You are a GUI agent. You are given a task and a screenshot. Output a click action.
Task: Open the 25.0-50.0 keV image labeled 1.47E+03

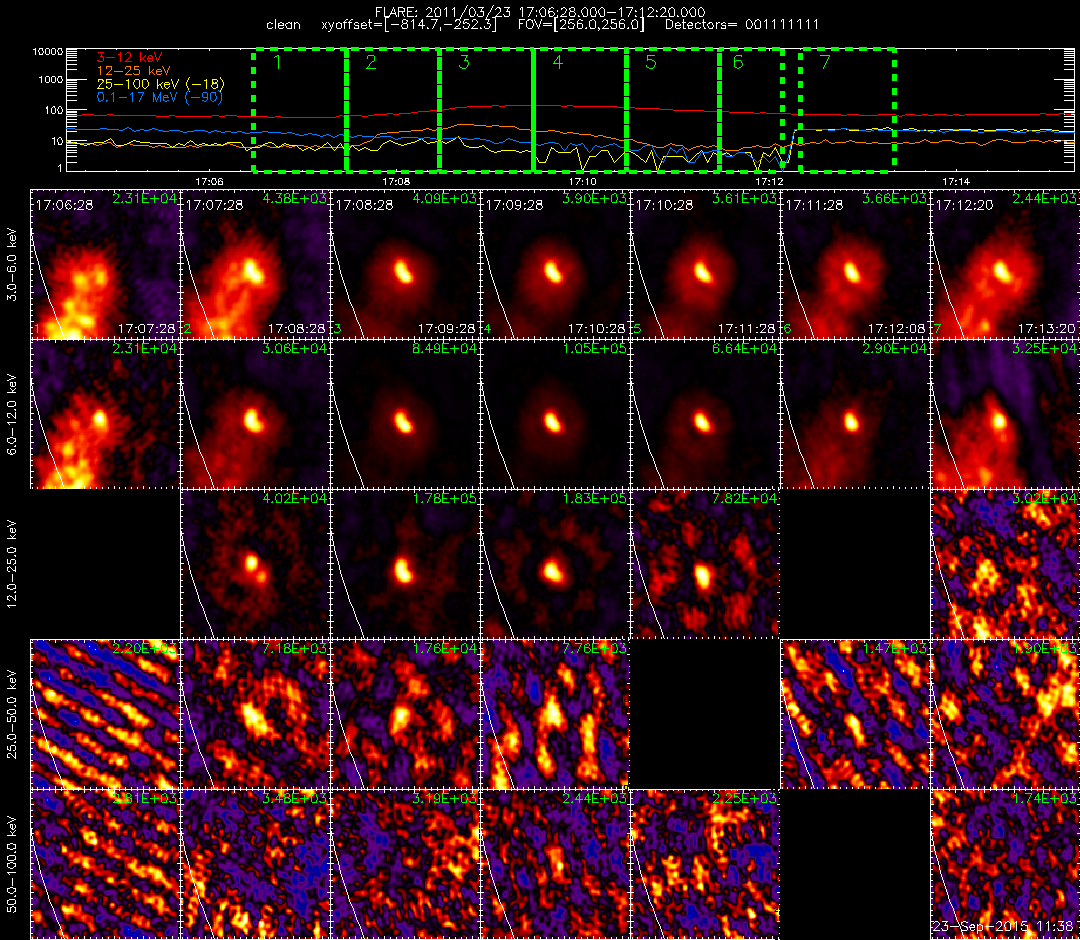[x=855, y=714]
